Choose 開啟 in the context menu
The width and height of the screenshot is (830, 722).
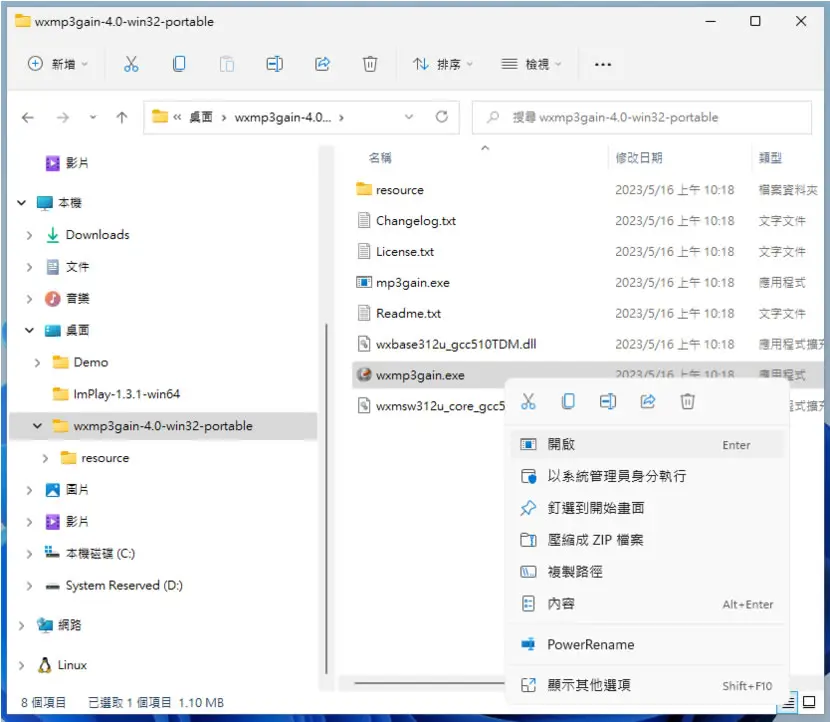point(647,444)
